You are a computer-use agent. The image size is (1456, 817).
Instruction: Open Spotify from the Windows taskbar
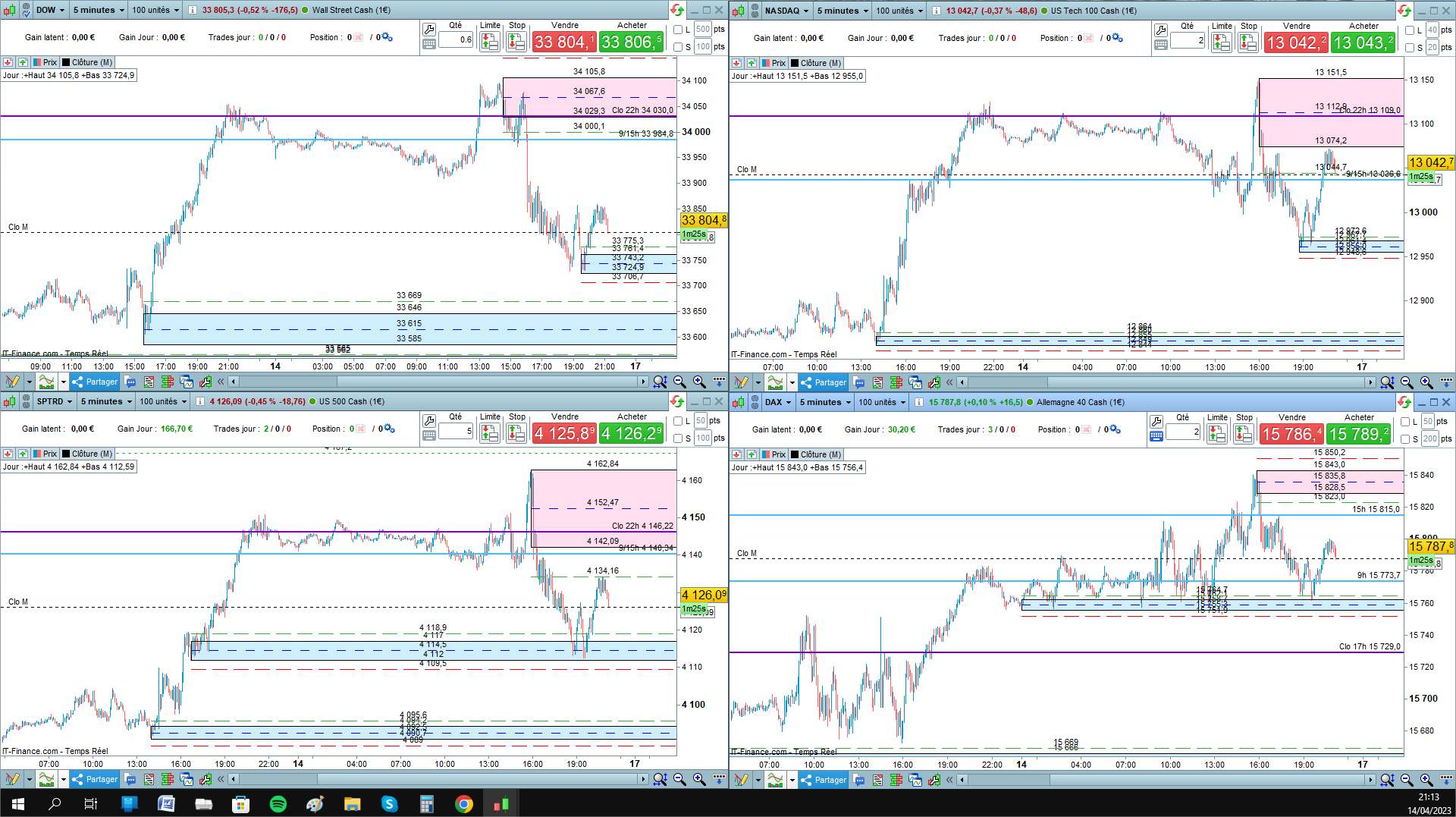click(278, 804)
